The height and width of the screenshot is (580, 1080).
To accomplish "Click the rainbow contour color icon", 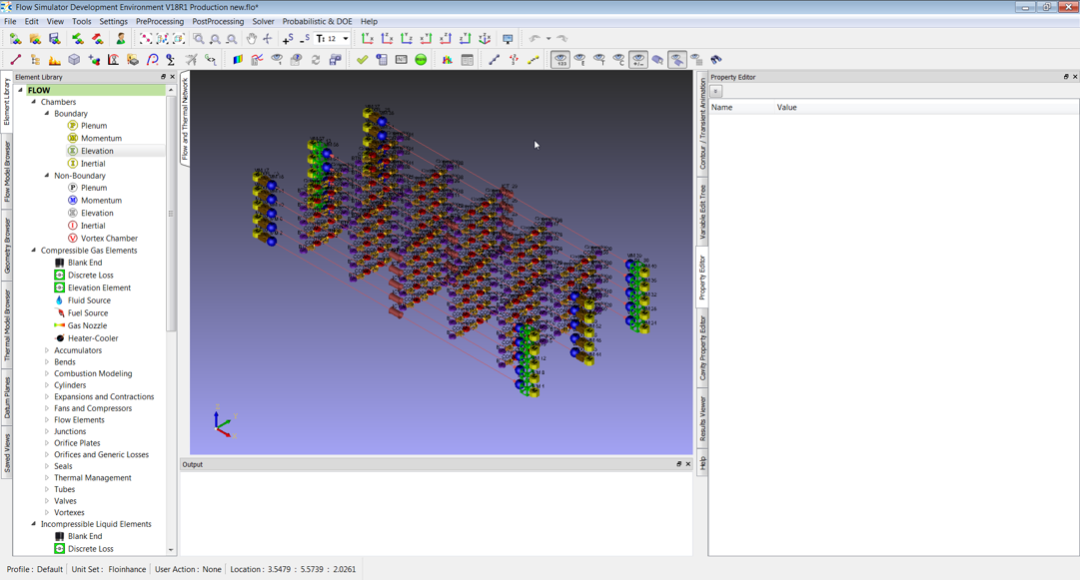I will tap(238, 60).
